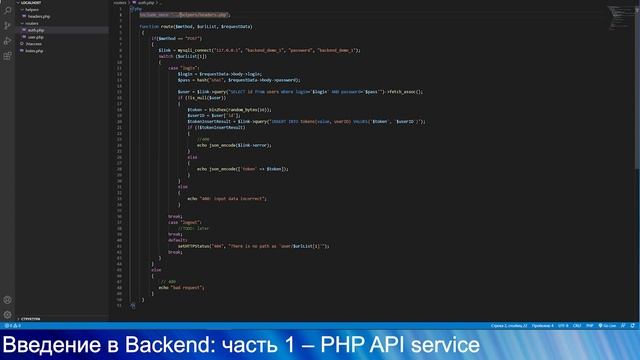This screenshot has width=640, height=360.
Task: Click the feedback icon in status bar
Action: point(623,326)
